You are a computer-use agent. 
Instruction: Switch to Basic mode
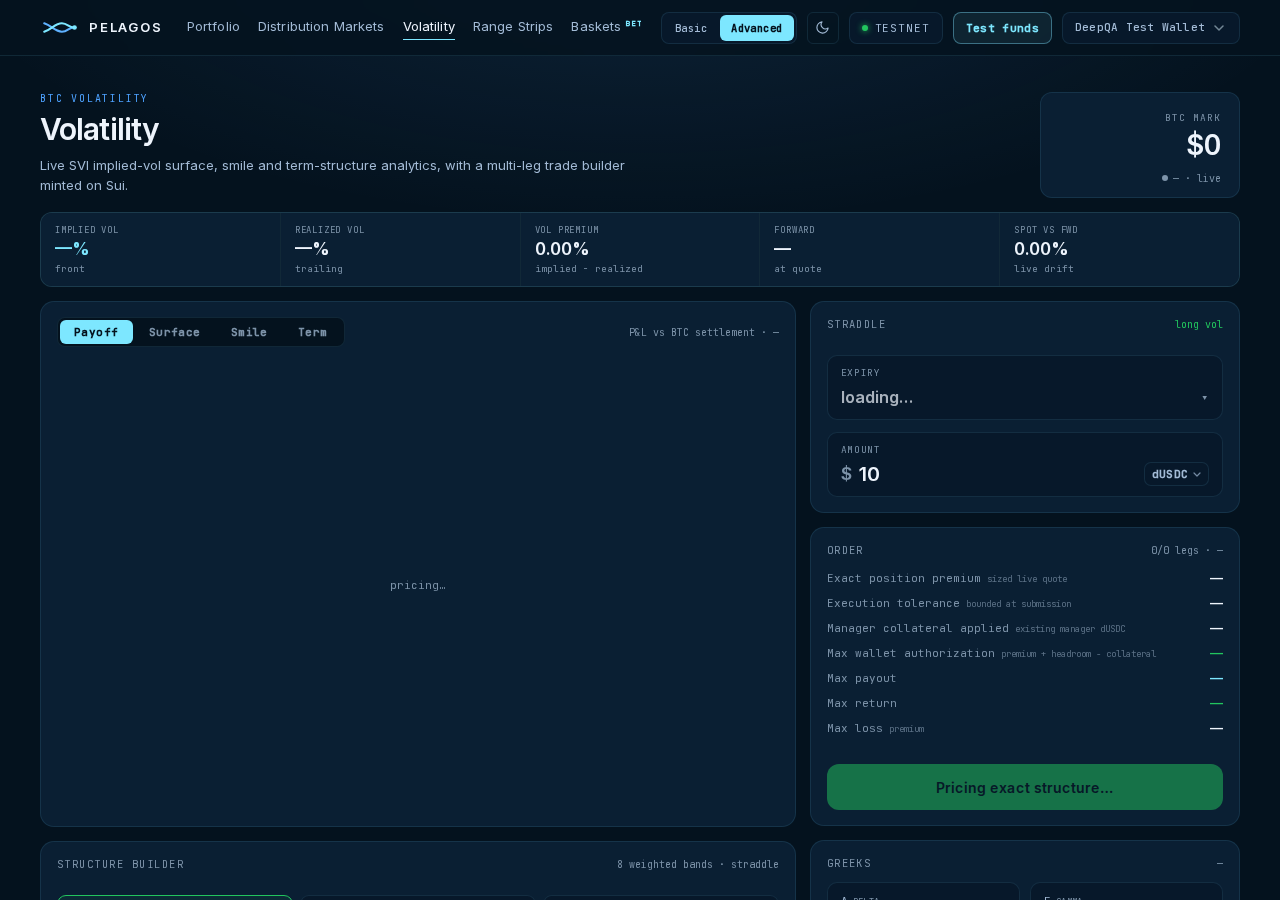tap(691, 28)
